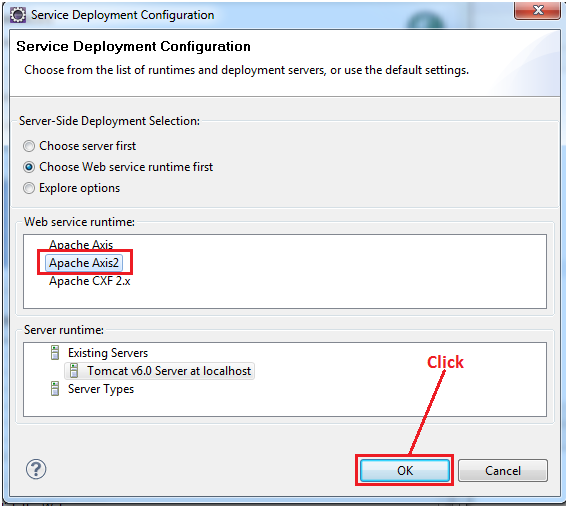568x508 pixels.
Task: Click the Existing Servers folder icon
Action: [55, 353]
